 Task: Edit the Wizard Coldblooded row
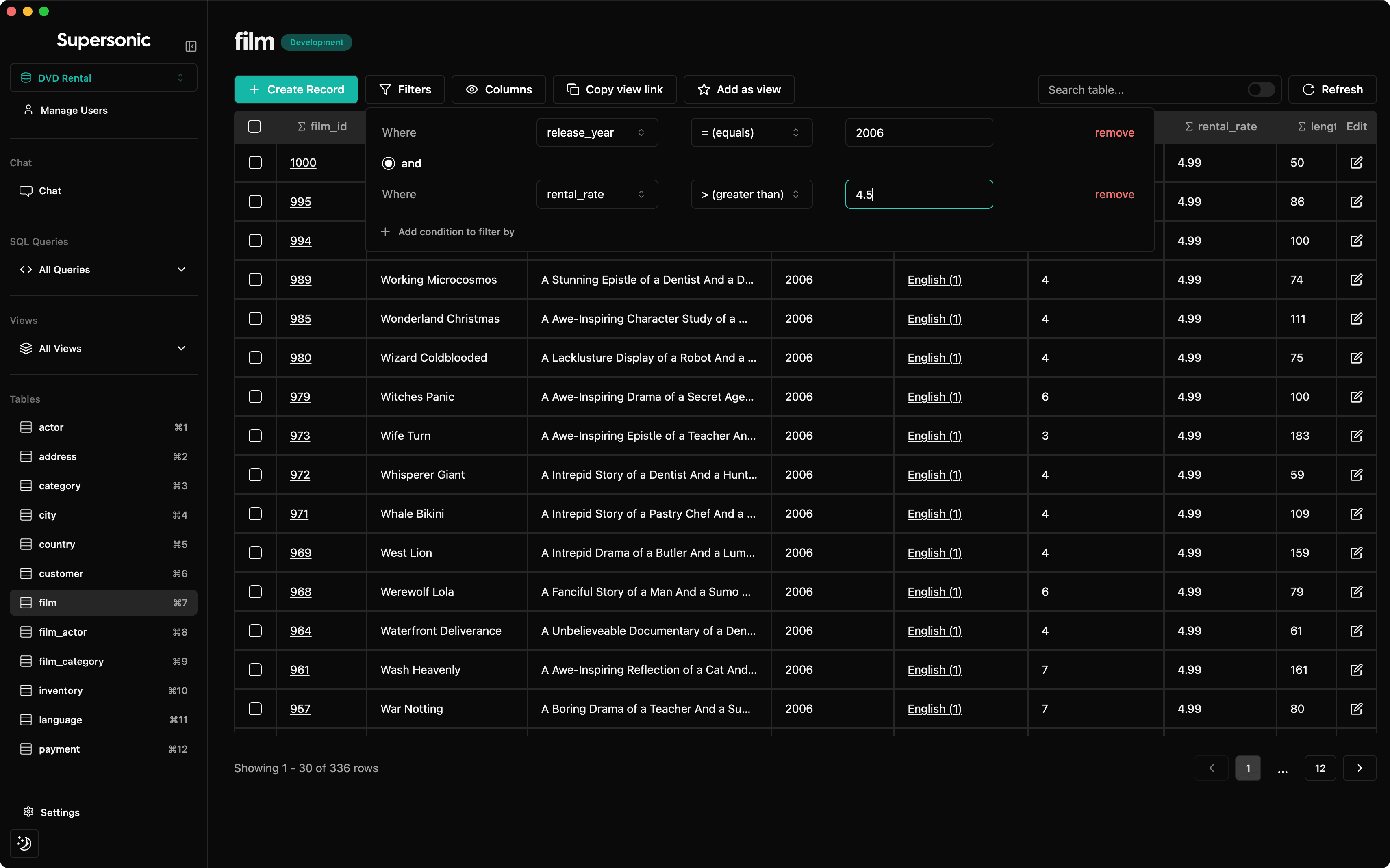[x=1356, y=358]
